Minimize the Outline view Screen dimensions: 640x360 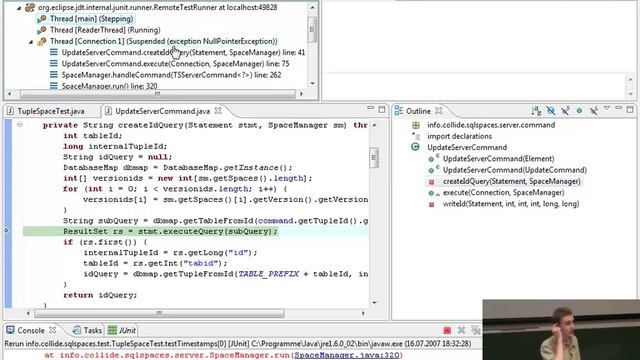pos(618,109)
